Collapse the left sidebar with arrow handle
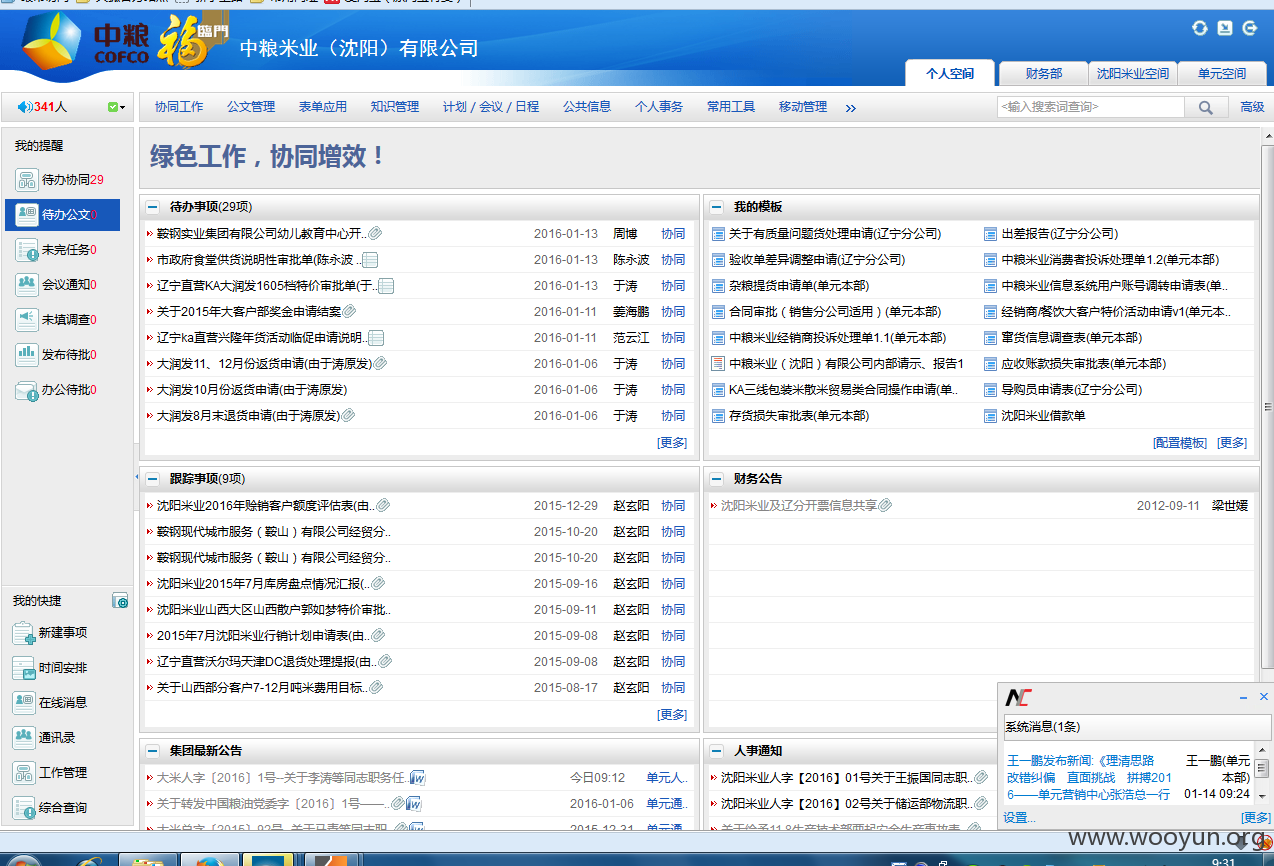The image size is (1274, 866). [x=136, y=478]
